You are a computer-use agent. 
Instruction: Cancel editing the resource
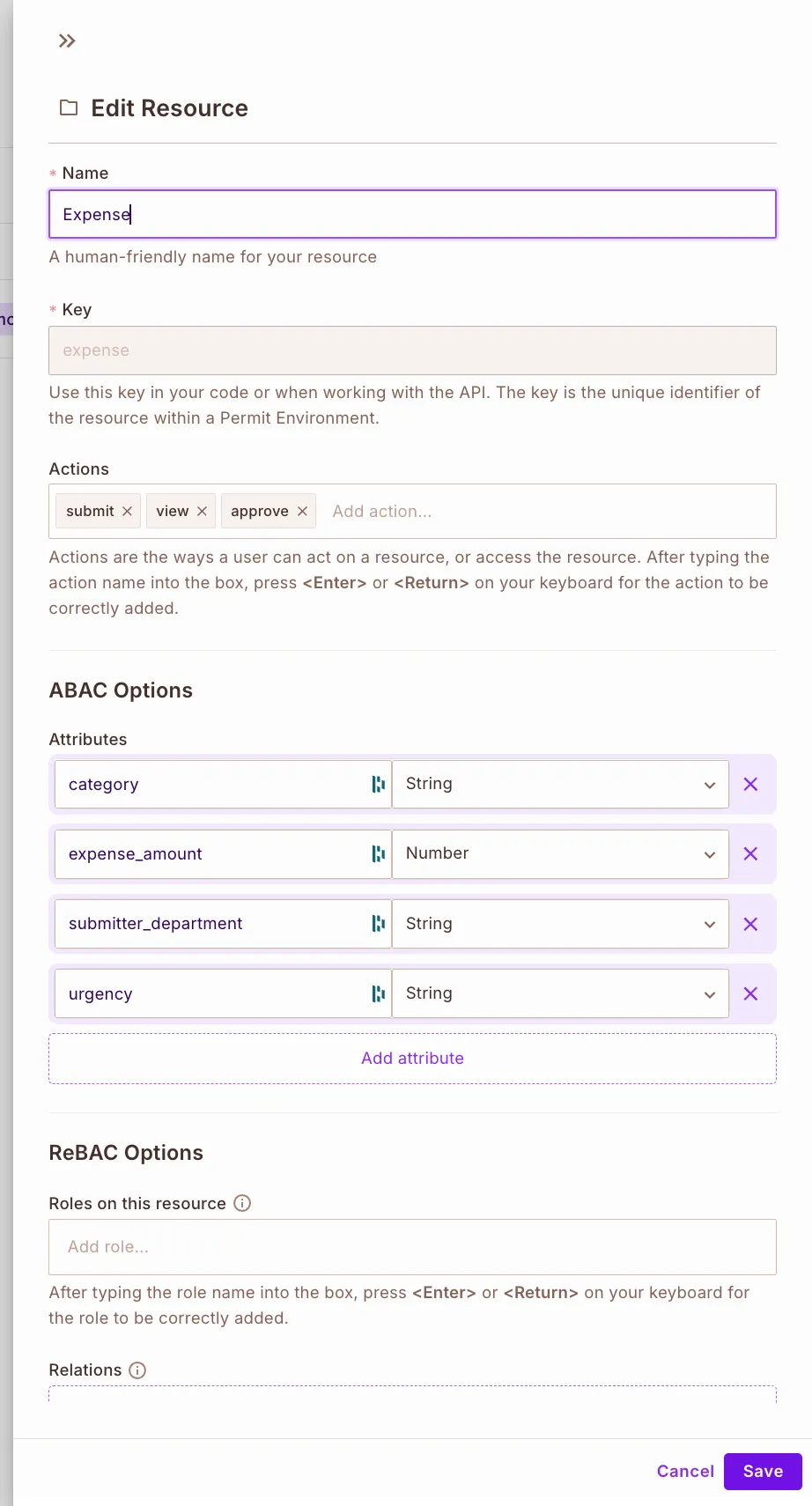(x=685, y=1471)
